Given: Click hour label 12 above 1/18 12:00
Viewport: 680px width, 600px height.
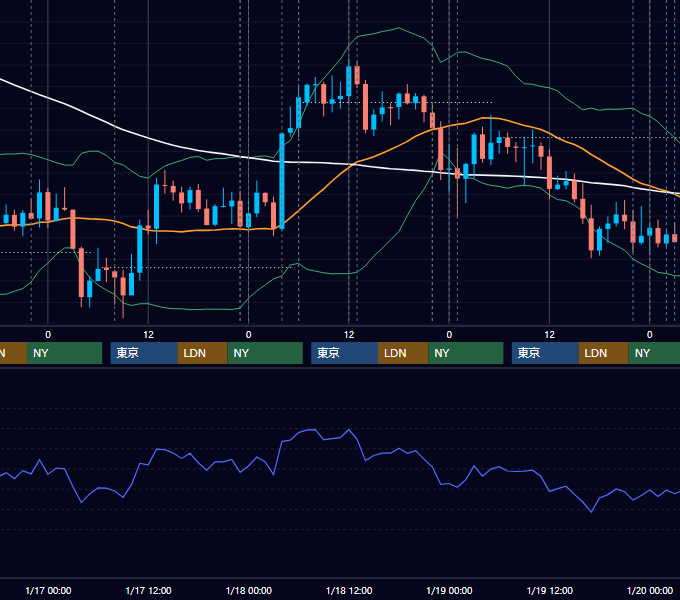Looking at the screenshot, I should click(x=349, y=335).
